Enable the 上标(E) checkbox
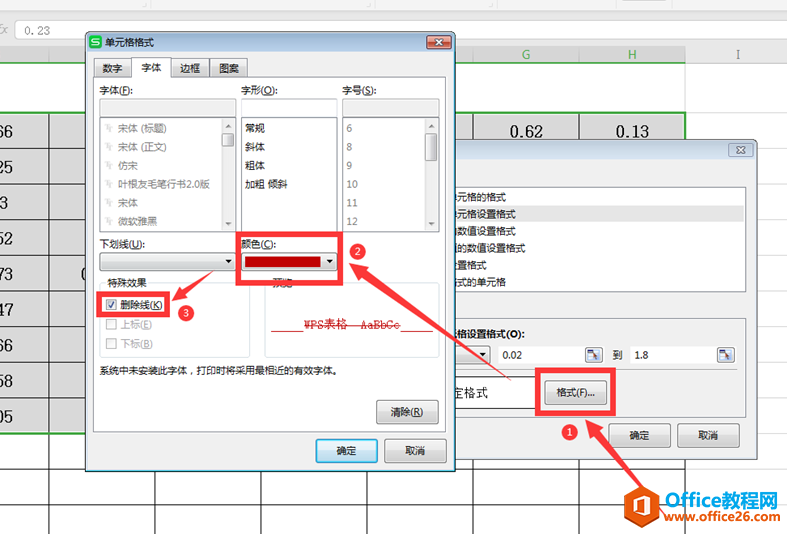The width and height of the screenshot is (787, 534). pyautogui.click(x=111, y=324)
